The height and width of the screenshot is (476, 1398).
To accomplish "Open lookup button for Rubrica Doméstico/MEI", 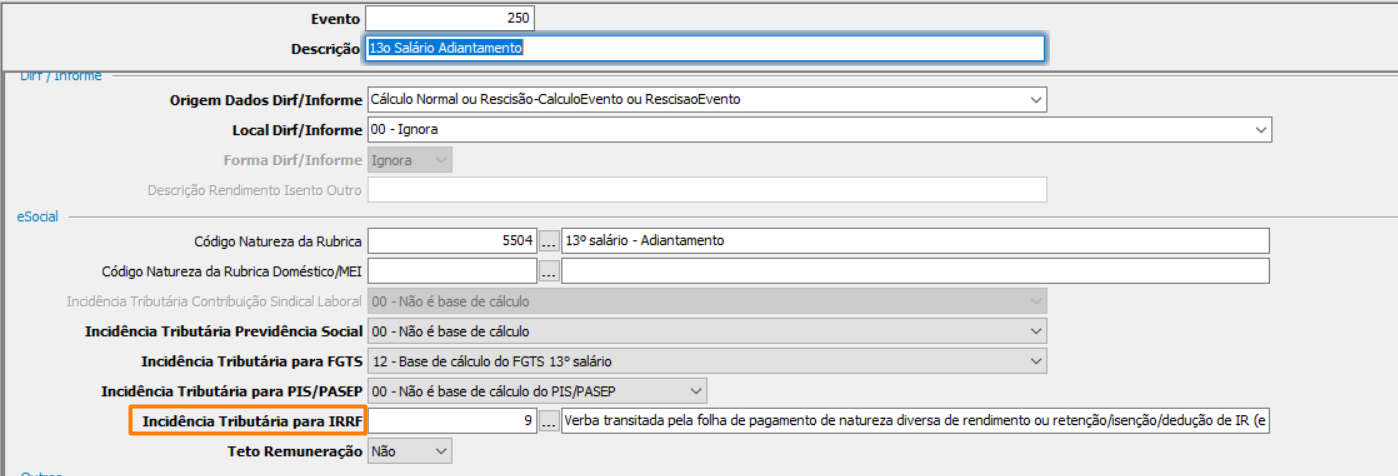I will coord(549,271).
